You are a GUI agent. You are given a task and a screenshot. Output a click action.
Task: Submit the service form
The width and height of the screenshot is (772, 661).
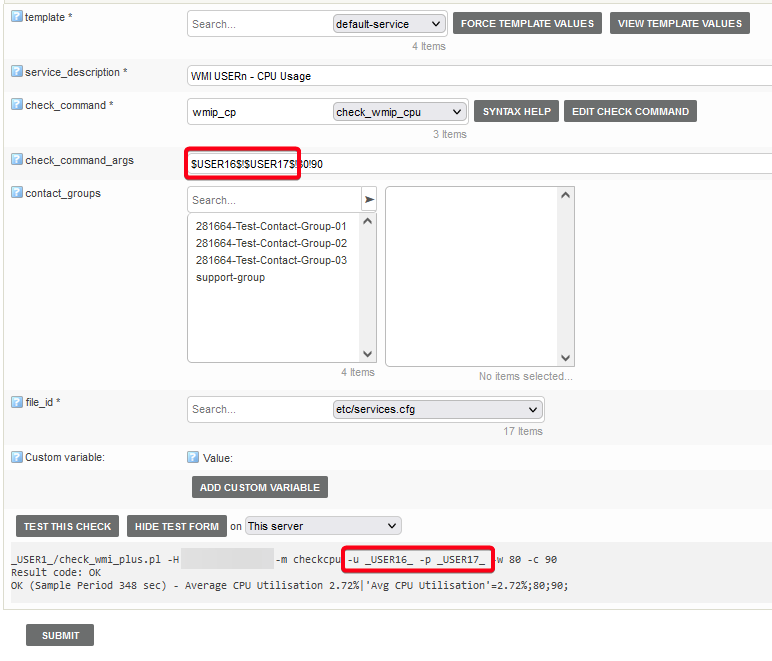60,635
